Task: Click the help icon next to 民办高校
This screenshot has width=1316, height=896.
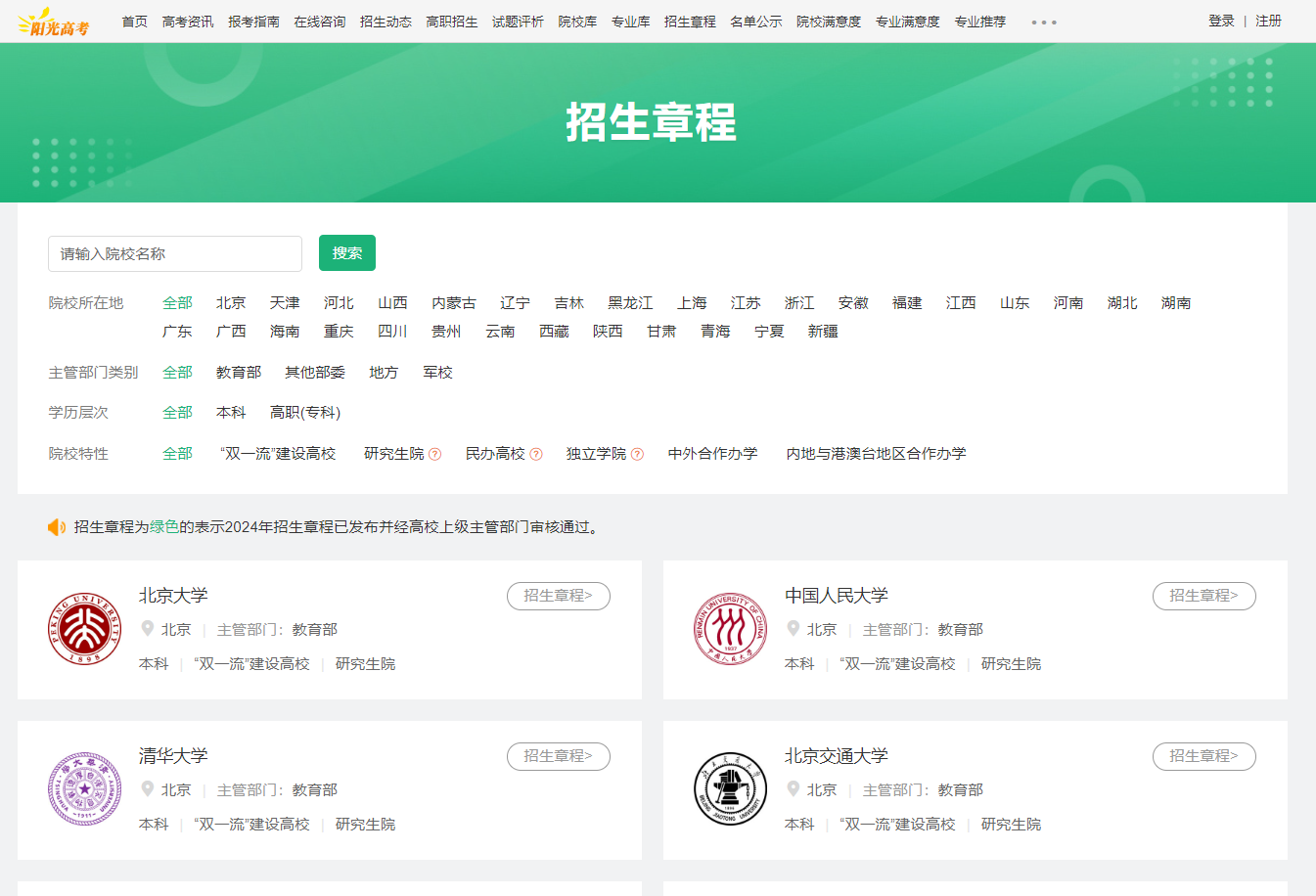Action: (536, 454)
